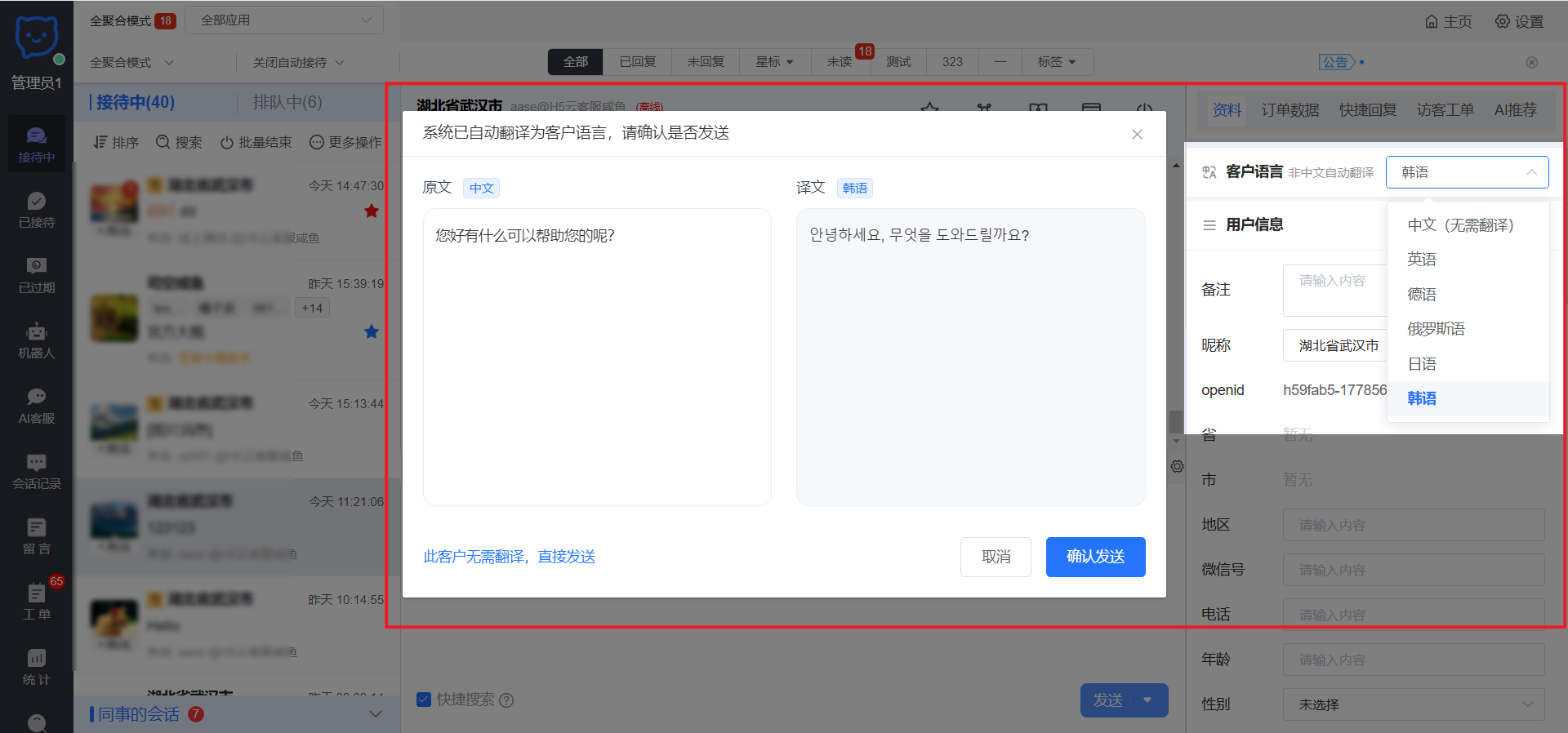The height and width of the screenshot is (733, 1568).
Task: Switch to the 访客工单 tab
Action: click(x=1445, y=110)
